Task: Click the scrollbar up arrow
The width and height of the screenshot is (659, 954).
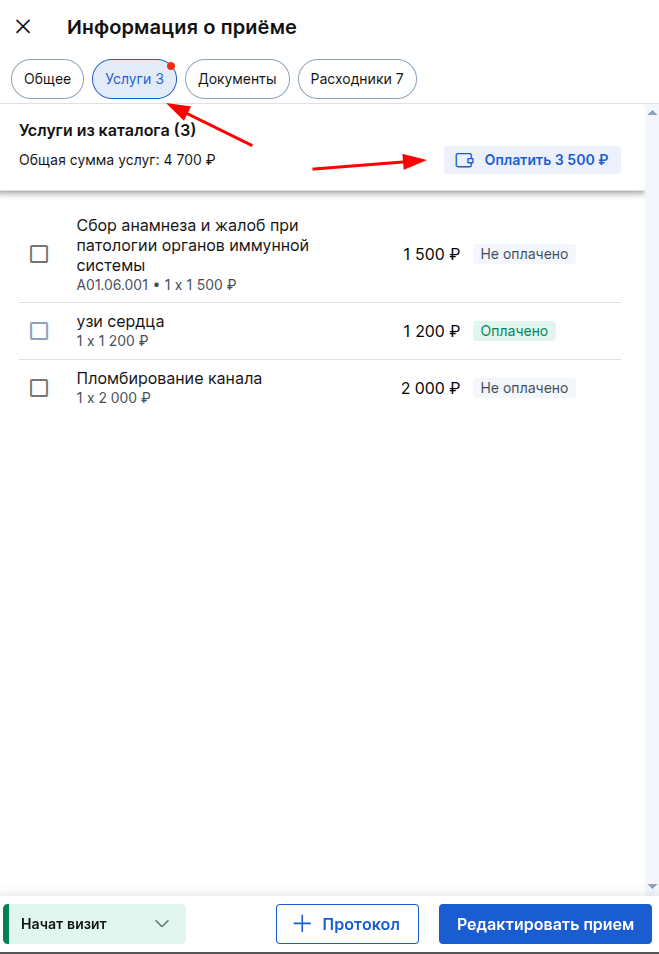Action: (652, 113)
